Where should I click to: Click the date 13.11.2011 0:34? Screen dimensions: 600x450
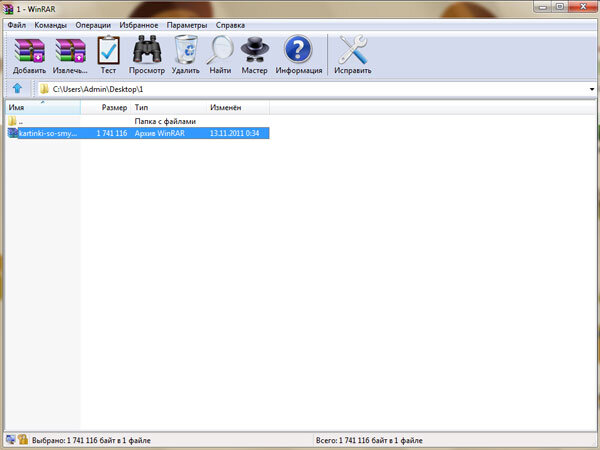click(x=235, y=133)
